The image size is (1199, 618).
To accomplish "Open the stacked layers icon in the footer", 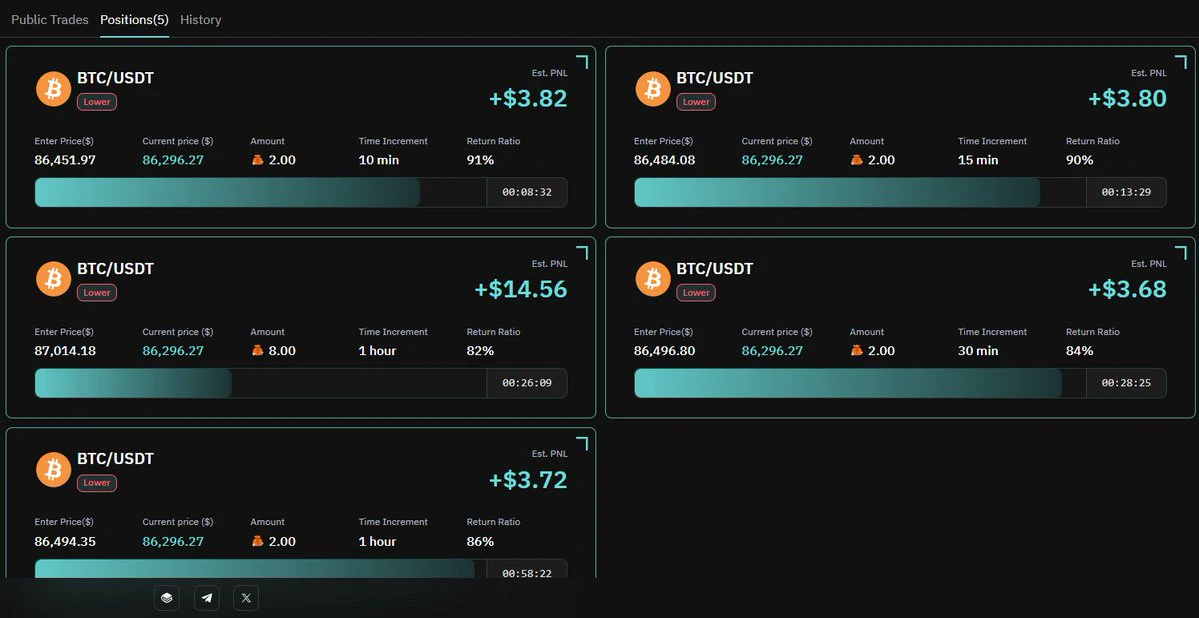I will [x=167, y=598].
